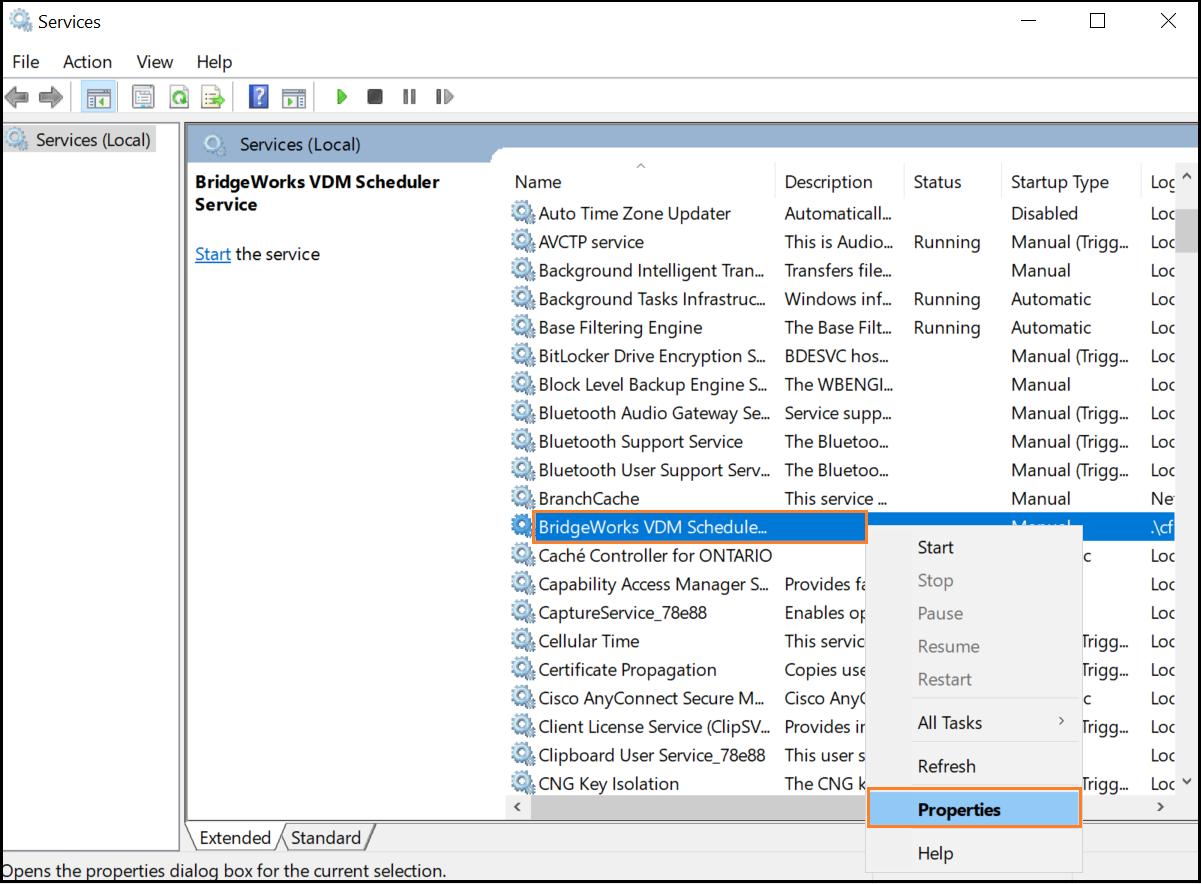Image resolution: width=1201 pixels, height=884 pixels.
Task: Click the Properties toolbar icon
Action: coord(143,97)
